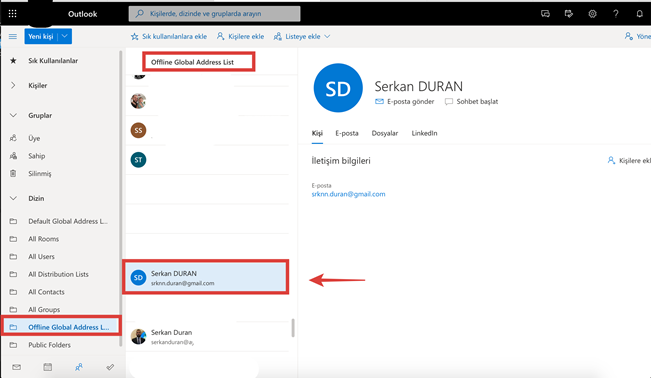The width and height of the screenshot is (651, 378).
Task: Click the left sidebar scrollbar
Action: (121, 199)
